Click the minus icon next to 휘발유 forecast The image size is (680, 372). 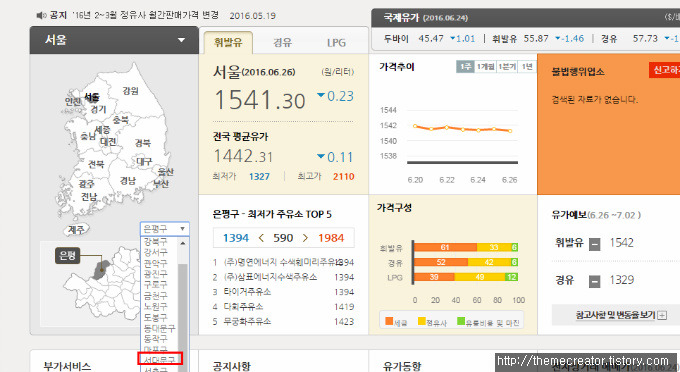[x=595, y=245]
